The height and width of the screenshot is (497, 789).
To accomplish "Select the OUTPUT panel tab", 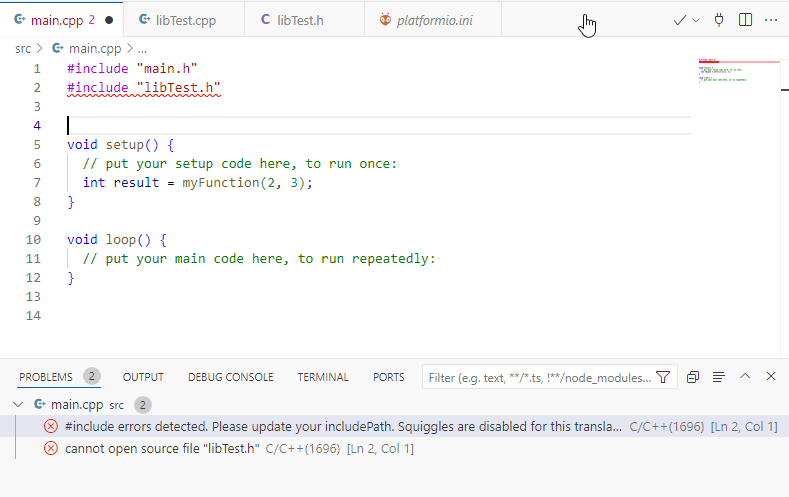I will pos(143,377).
